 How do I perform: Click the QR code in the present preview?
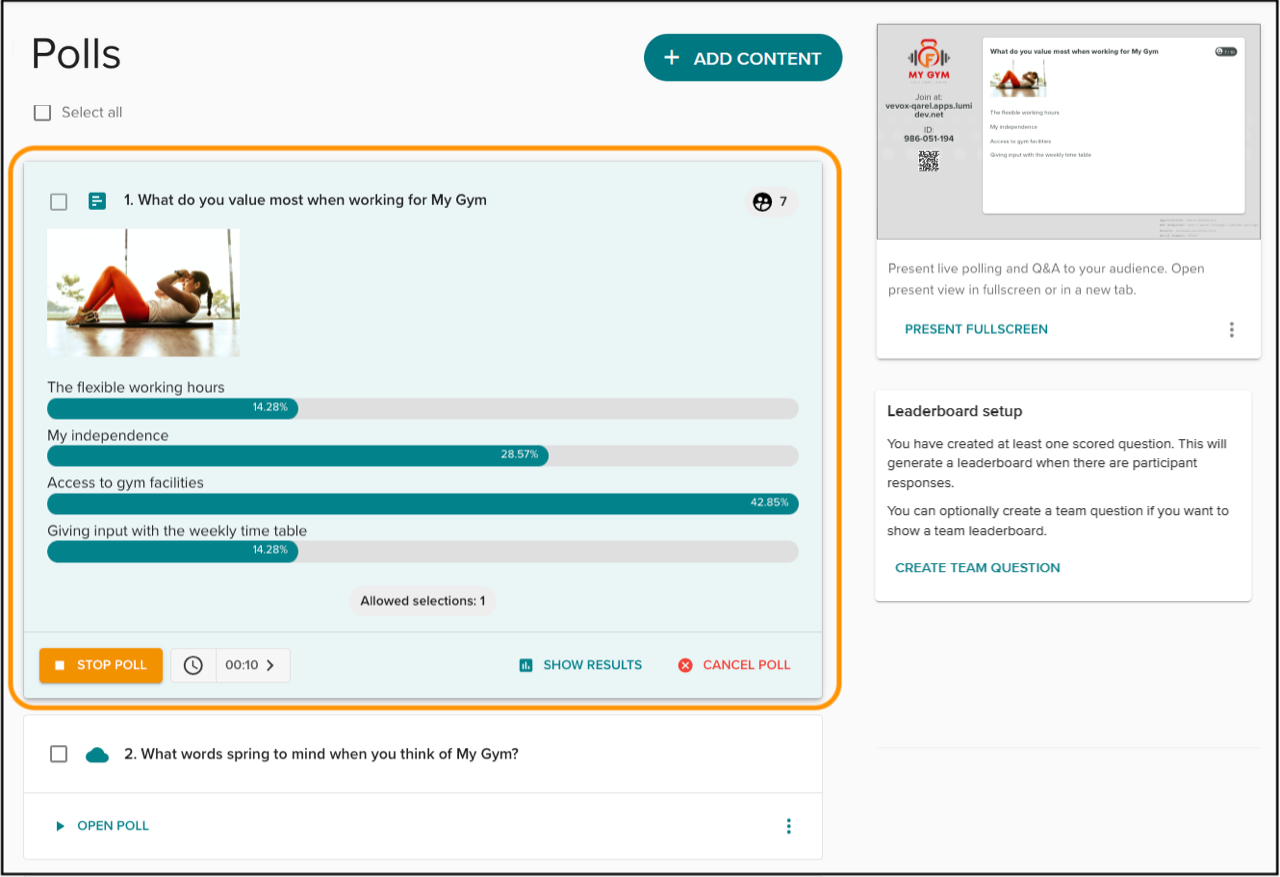pyautogui.click(x=929, y=161)
